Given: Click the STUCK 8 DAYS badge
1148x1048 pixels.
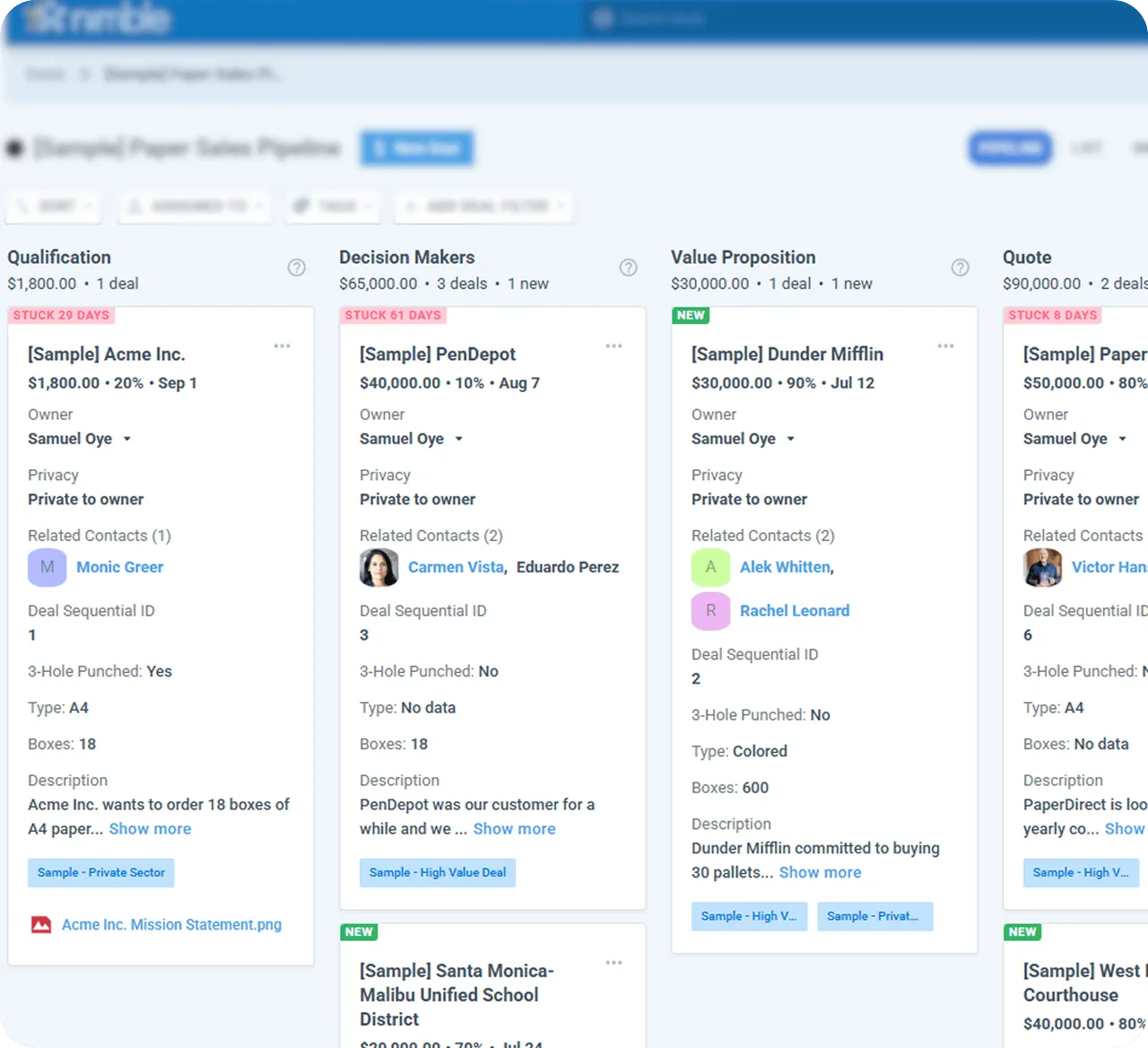Looking at the screenshot, I should (1053, 315).
